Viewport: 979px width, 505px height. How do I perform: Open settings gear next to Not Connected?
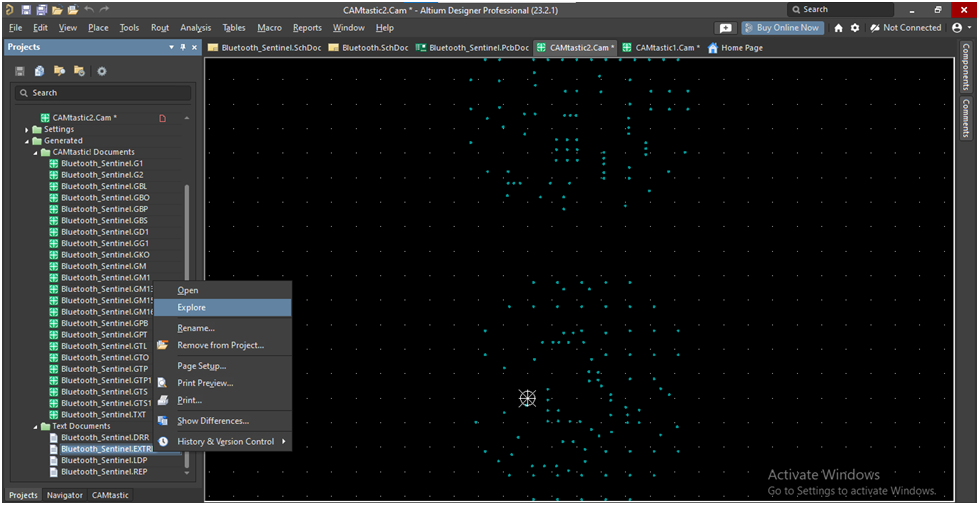pyautogui.click(x=855, y=28)
